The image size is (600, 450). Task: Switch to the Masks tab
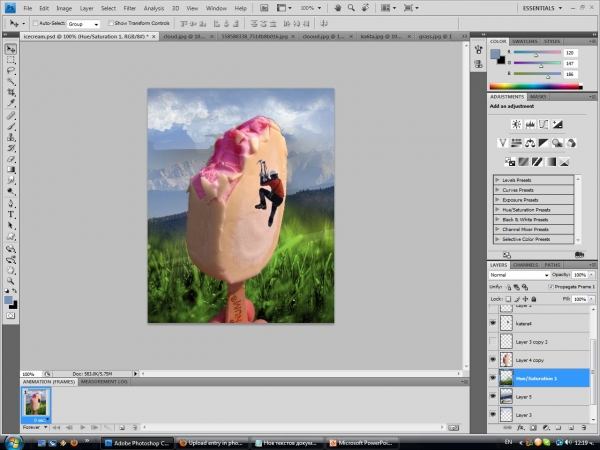(x=538, y=97)
